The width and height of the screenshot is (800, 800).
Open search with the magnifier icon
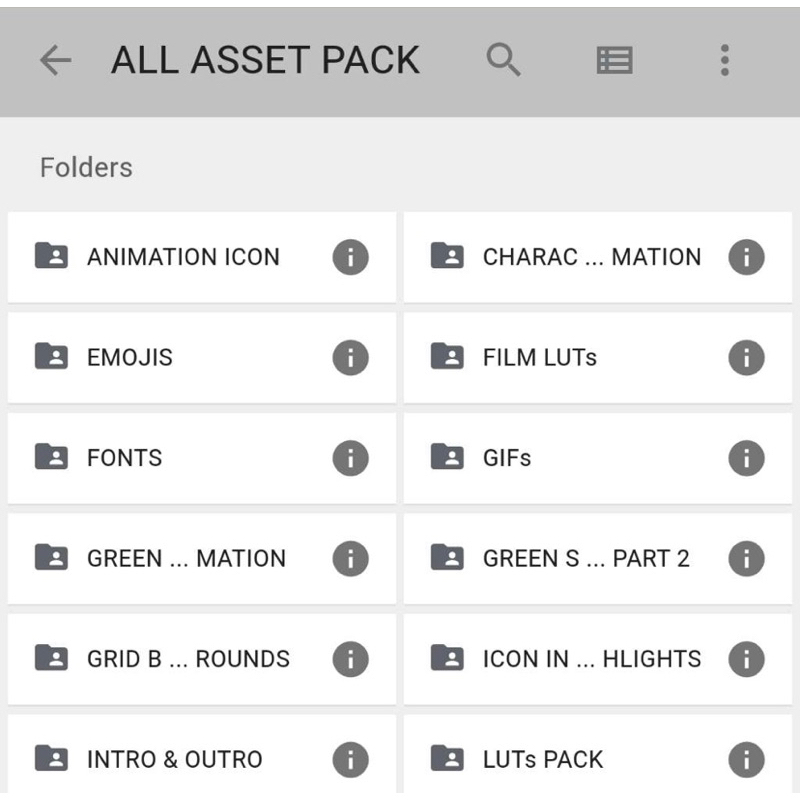pos(503,61)
